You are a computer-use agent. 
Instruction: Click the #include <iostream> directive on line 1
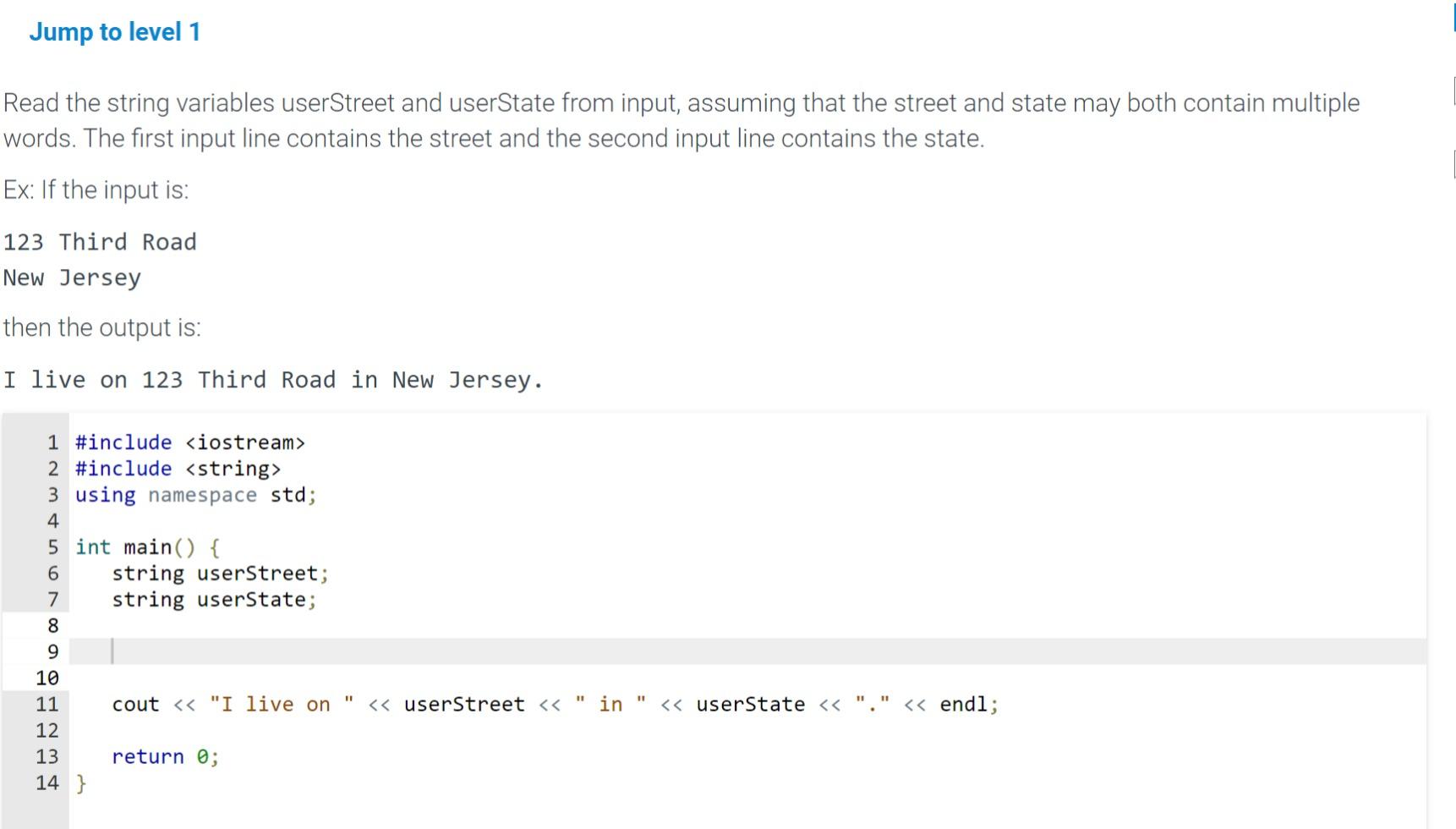coord(190,442)
